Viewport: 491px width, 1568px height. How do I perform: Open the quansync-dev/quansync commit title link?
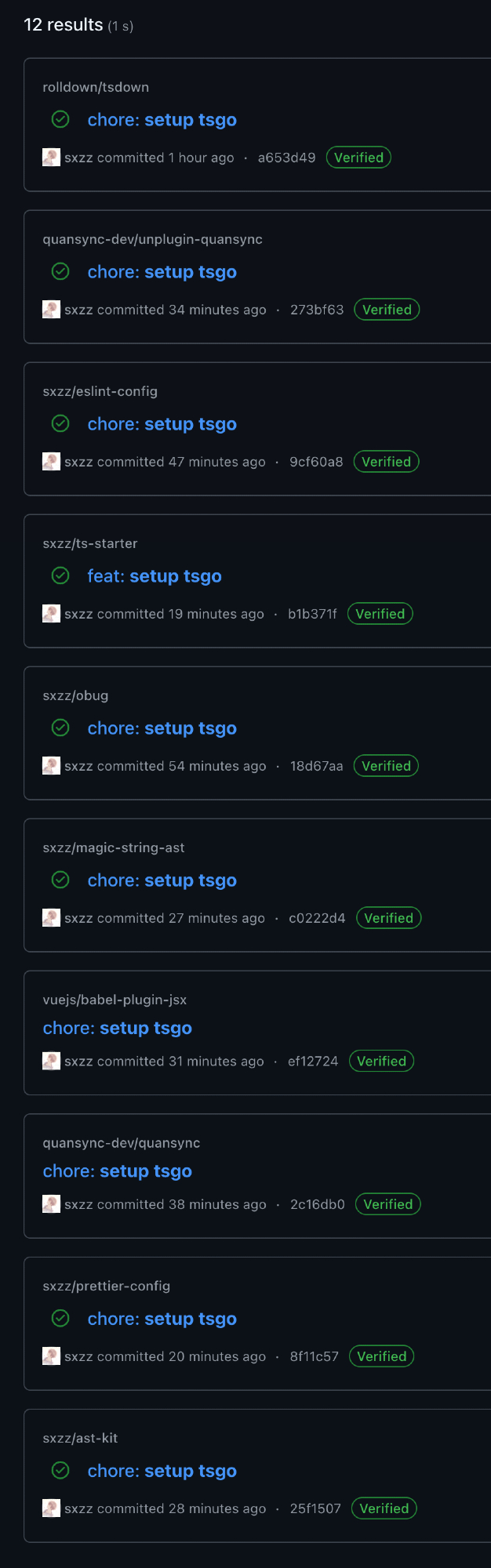[x=118, y=1171]
